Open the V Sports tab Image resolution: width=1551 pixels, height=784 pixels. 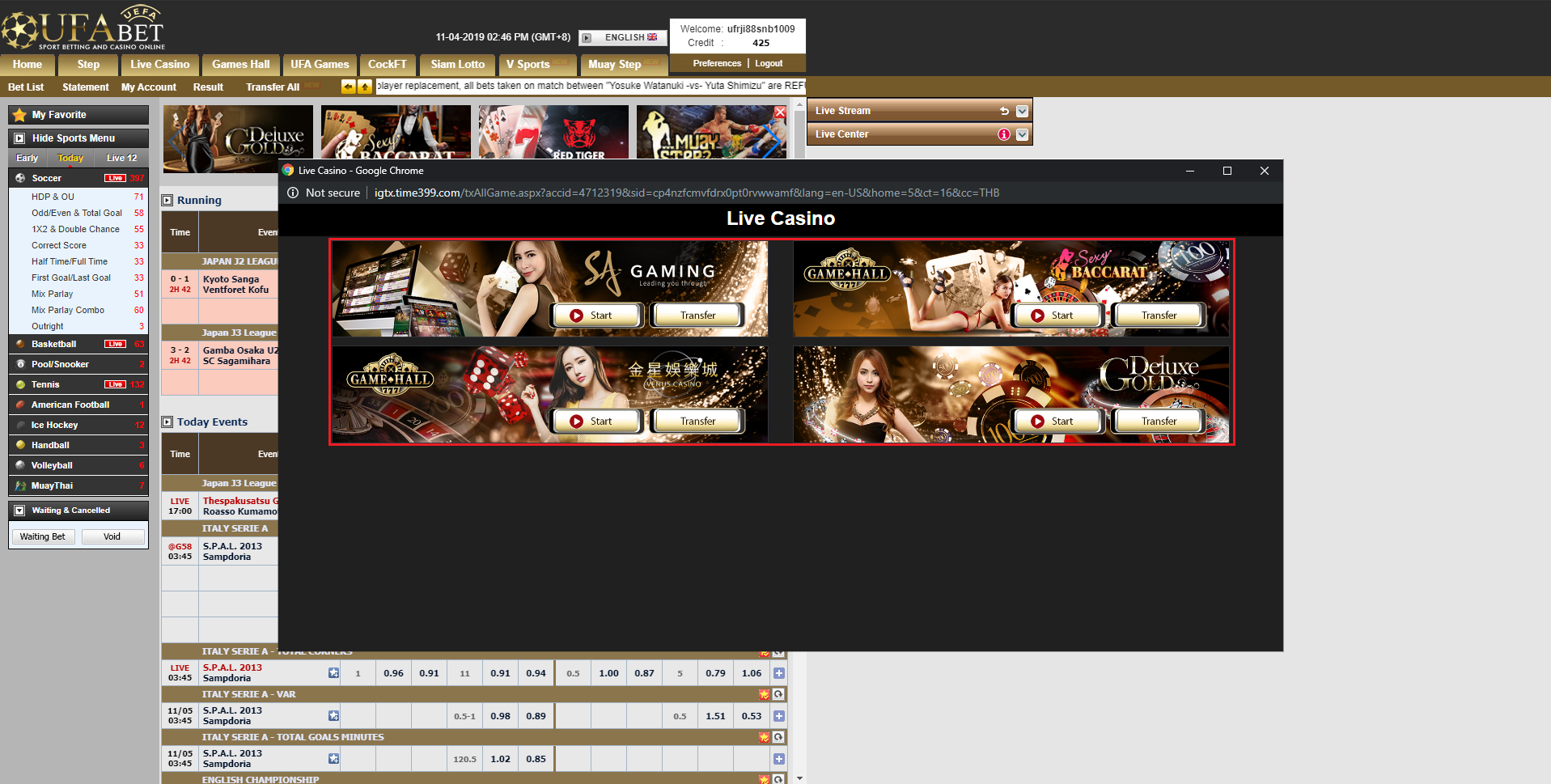tap(536, 65)
